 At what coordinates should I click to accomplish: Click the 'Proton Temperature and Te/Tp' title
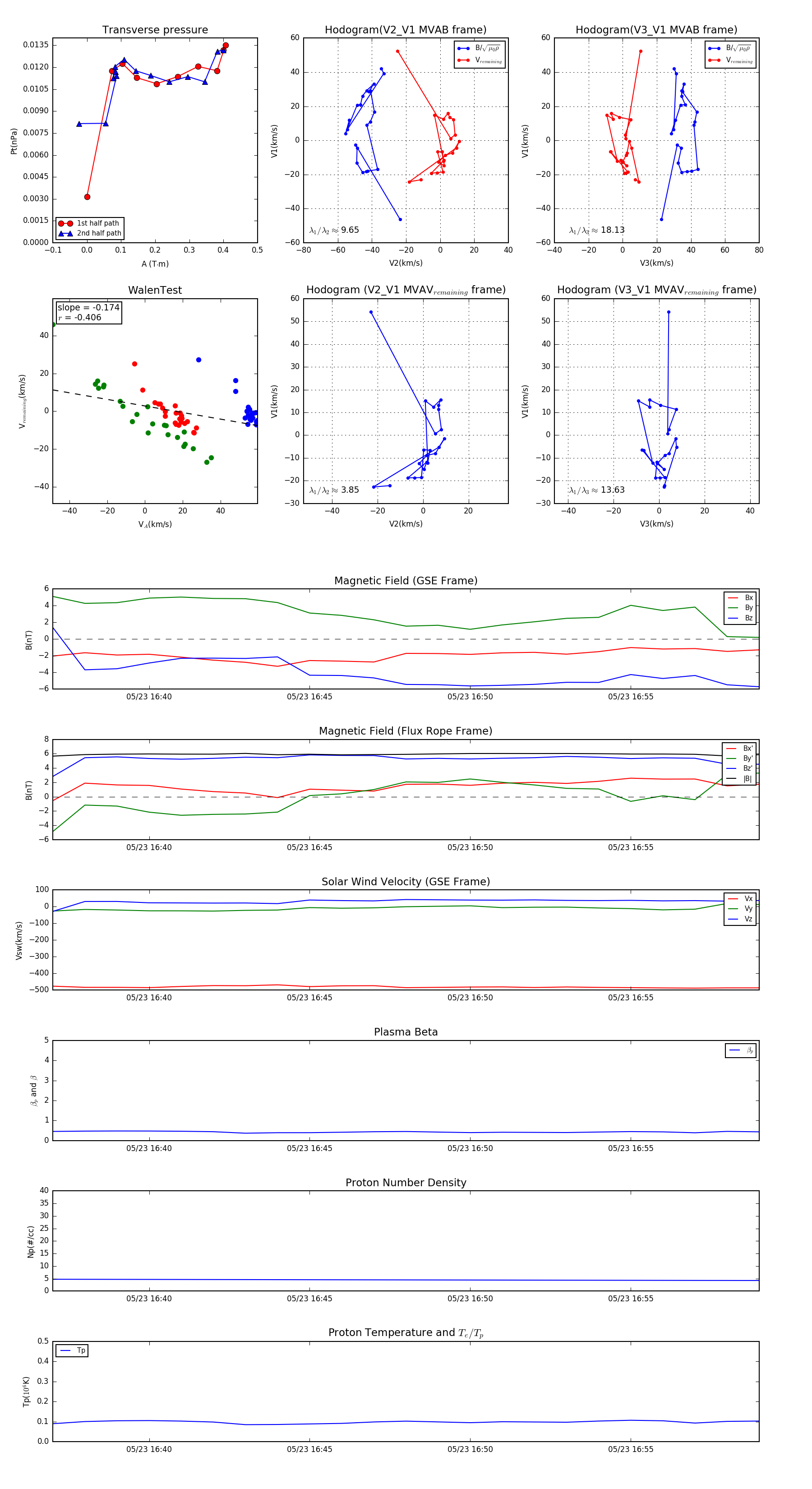[406, 1333]
